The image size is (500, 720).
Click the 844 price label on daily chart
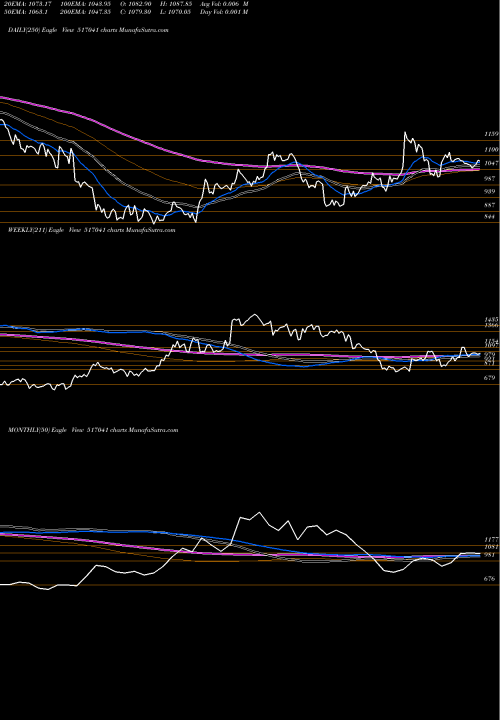(490, 217)
